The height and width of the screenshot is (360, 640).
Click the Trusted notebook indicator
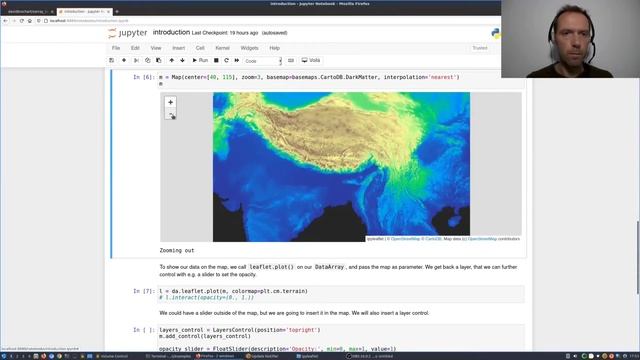tap(480, 48)
